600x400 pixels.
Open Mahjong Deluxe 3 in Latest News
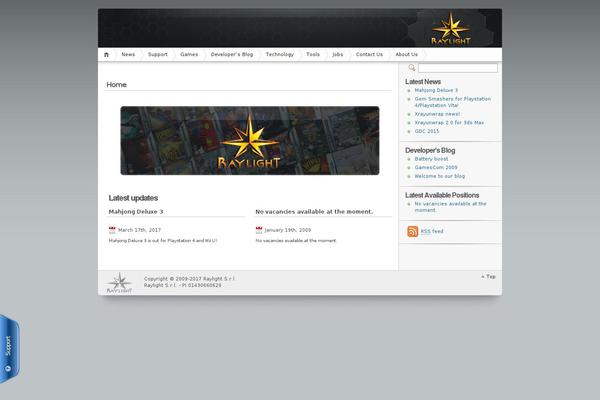pyautogui.click(x=436, y=90)
